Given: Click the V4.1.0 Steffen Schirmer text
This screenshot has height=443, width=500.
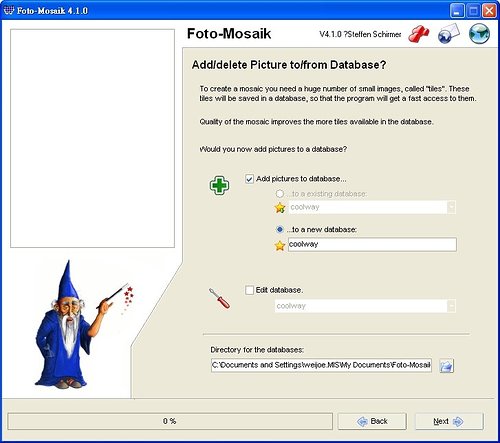Looking at the screenshot, I should 360,34.
